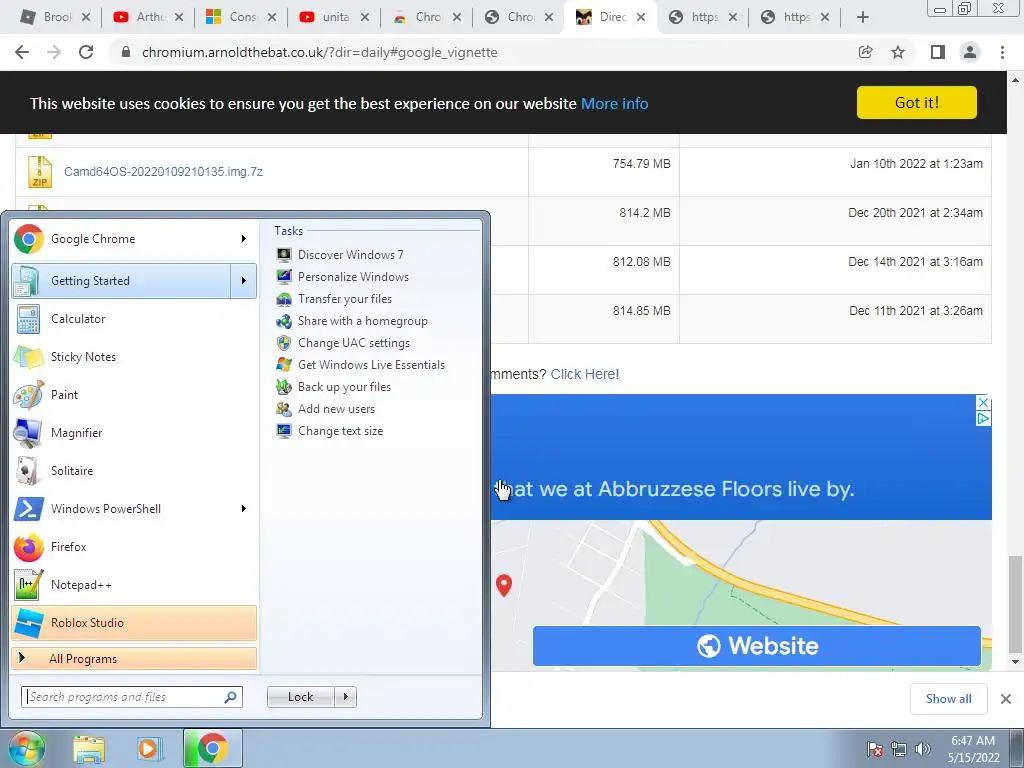Focus Search programs and files box
The height and width of the screenshot is (768, 1024).
[x=131, y=697]
